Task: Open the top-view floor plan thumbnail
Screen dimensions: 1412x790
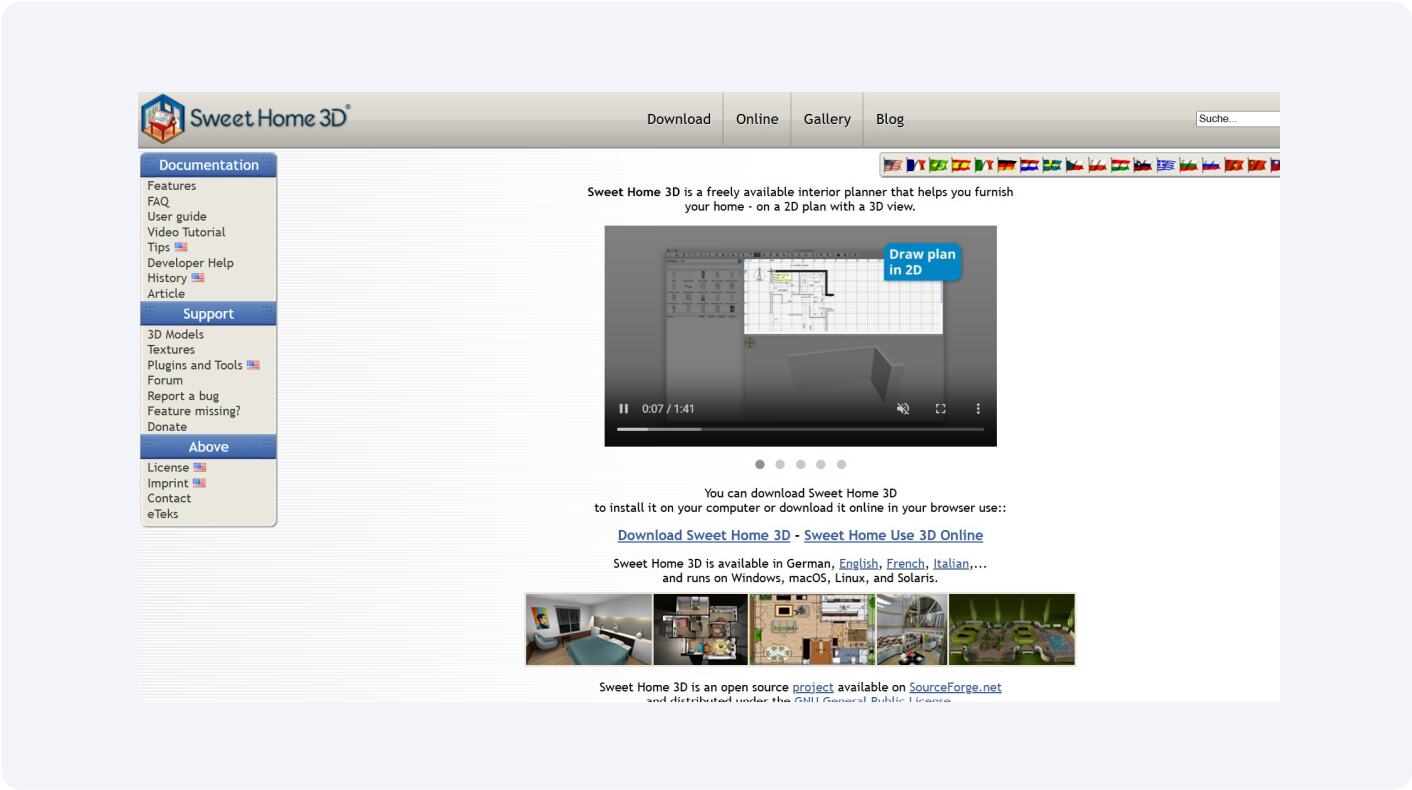Action: [x=812, y=630]
